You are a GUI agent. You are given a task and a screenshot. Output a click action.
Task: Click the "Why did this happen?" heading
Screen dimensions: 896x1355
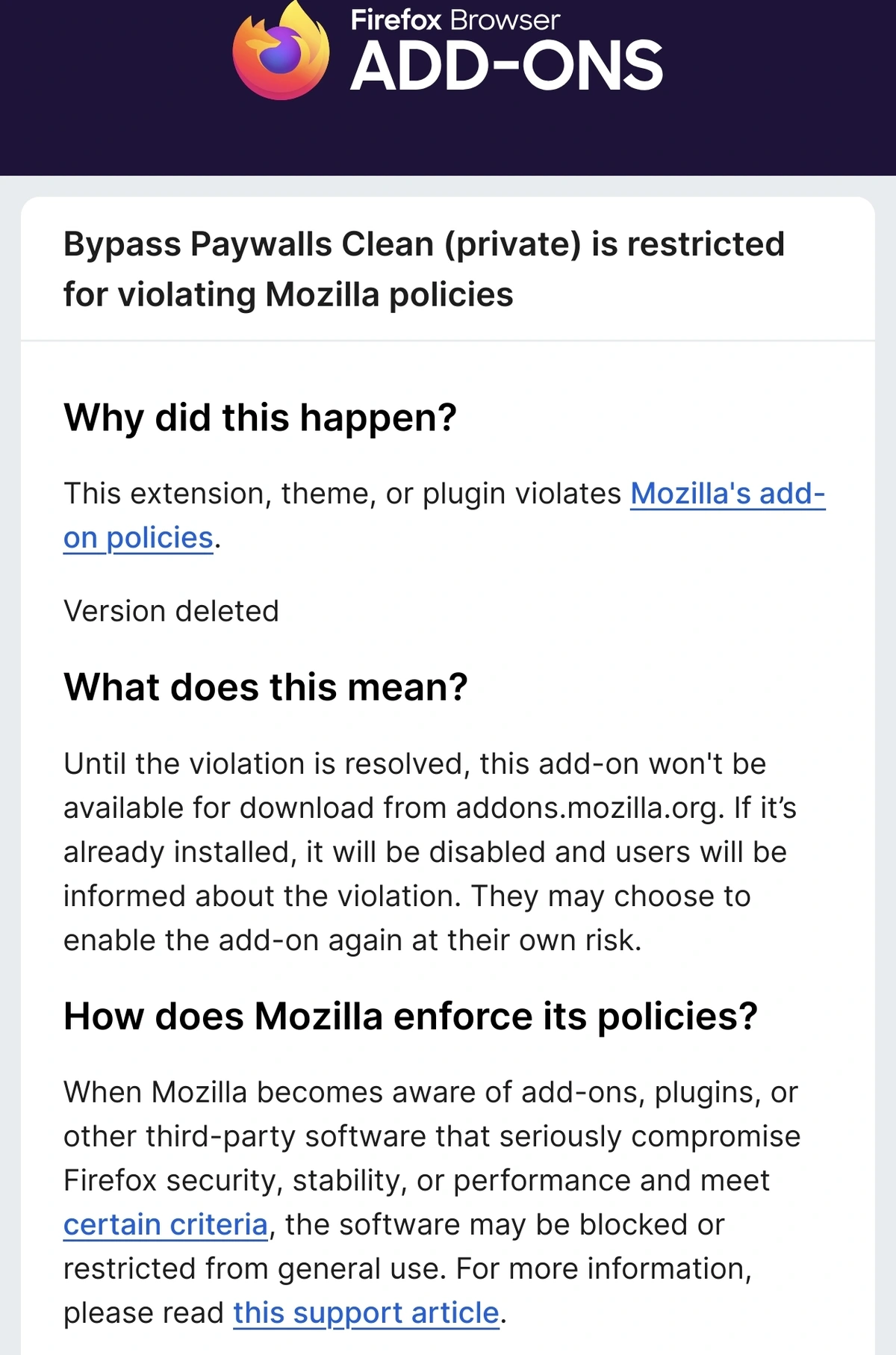pos(260,418)
